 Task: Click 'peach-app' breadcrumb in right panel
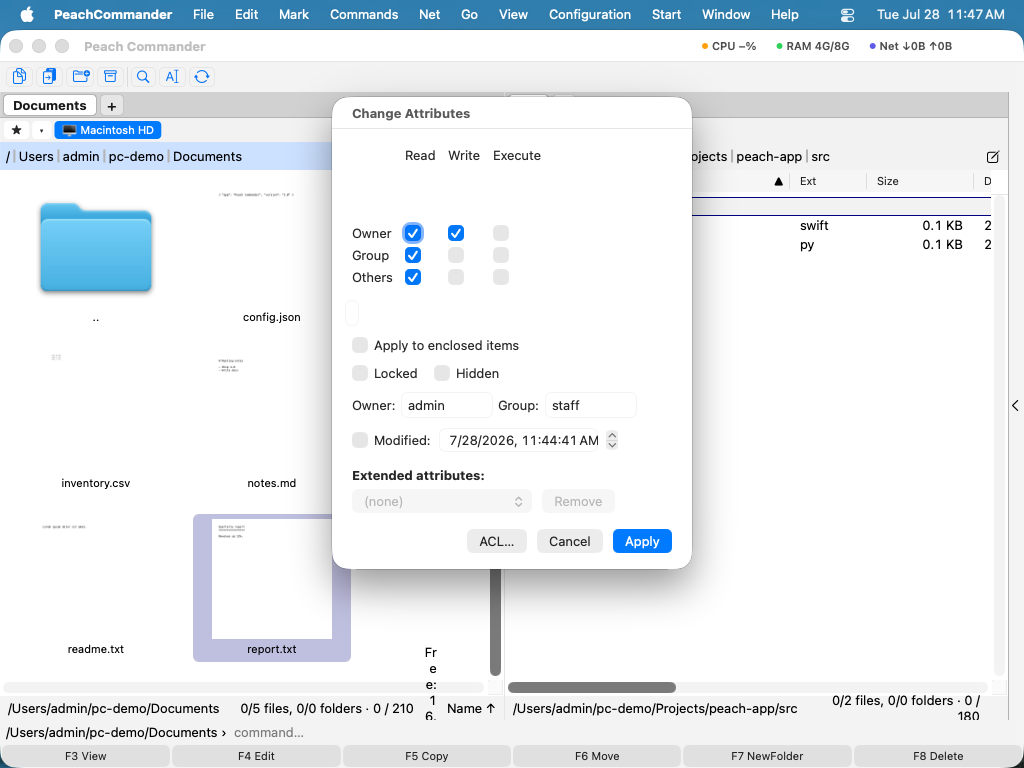click(769, 157)
